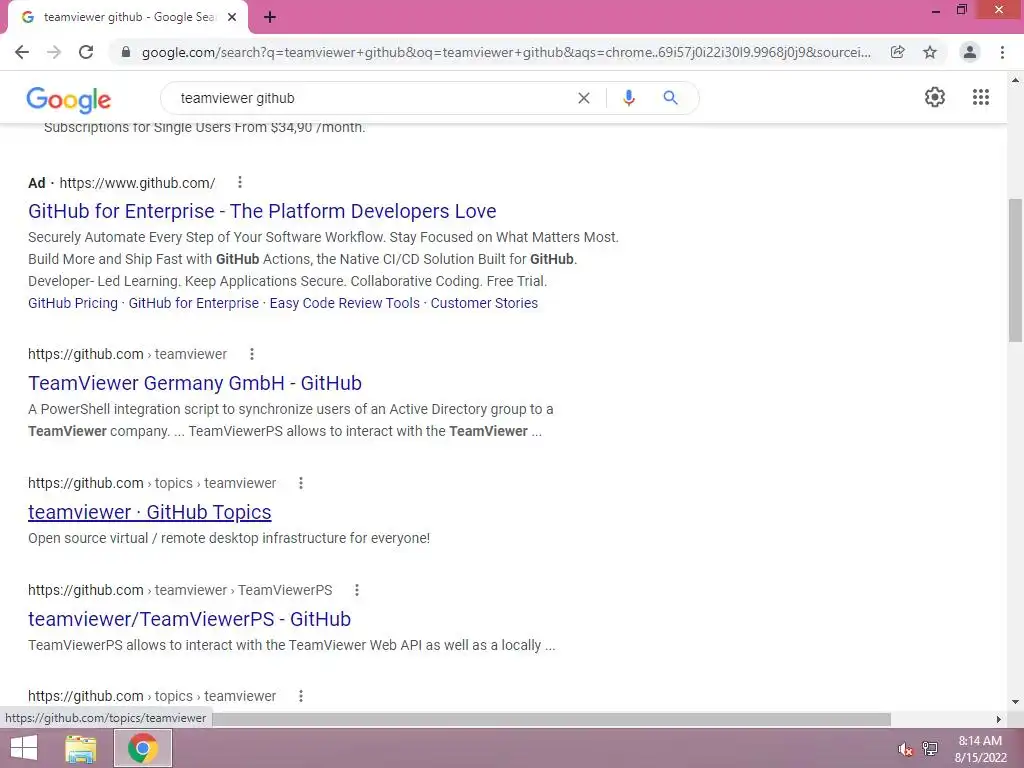The image size is (1024, 768).
Task: Open Google quick settings gear
Action: point(935,97)
